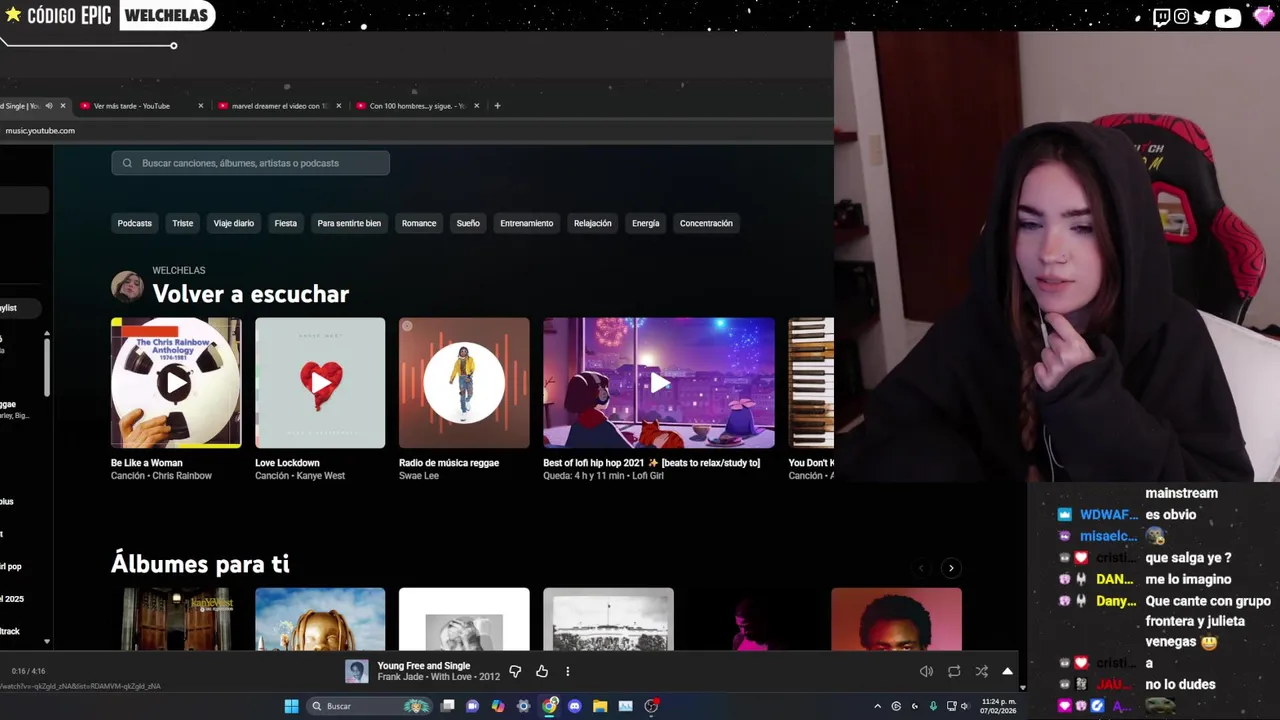Image resolution: width=1280 pixels, height=720 pixels.
Task: Open the three-dot menu in player bar
Action: click(x=567, y=672)
